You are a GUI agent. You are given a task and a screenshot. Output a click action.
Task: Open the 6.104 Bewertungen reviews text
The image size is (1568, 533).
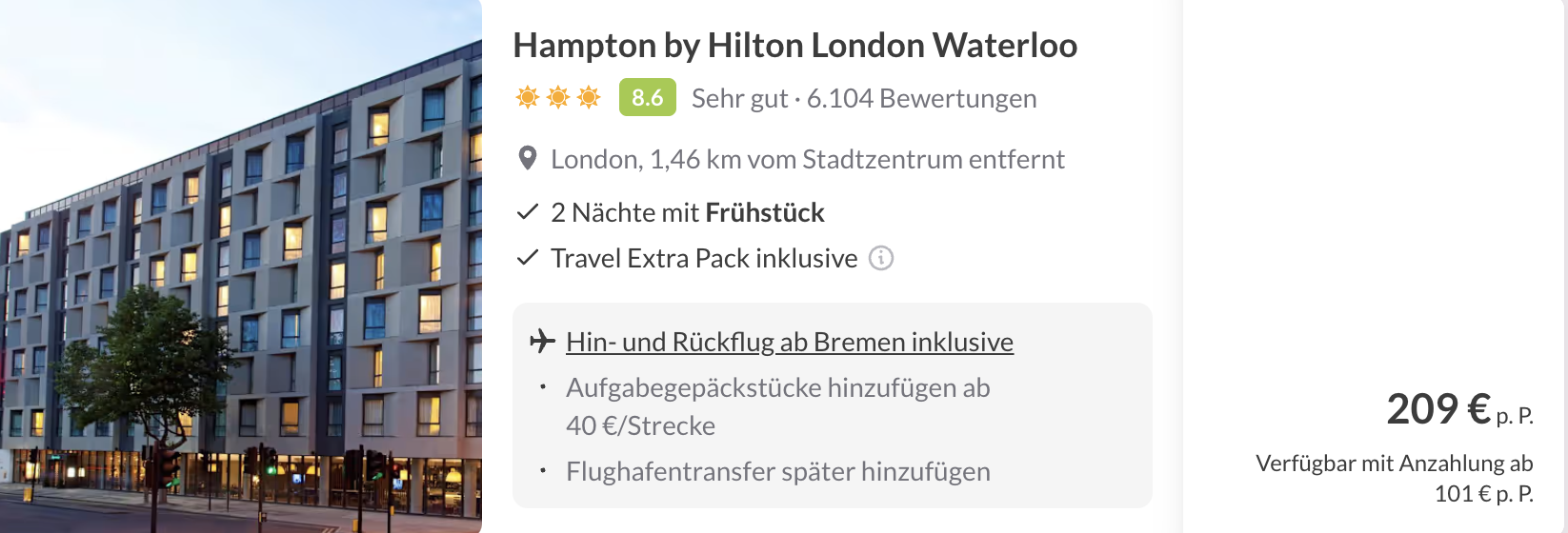coord(921,98)
